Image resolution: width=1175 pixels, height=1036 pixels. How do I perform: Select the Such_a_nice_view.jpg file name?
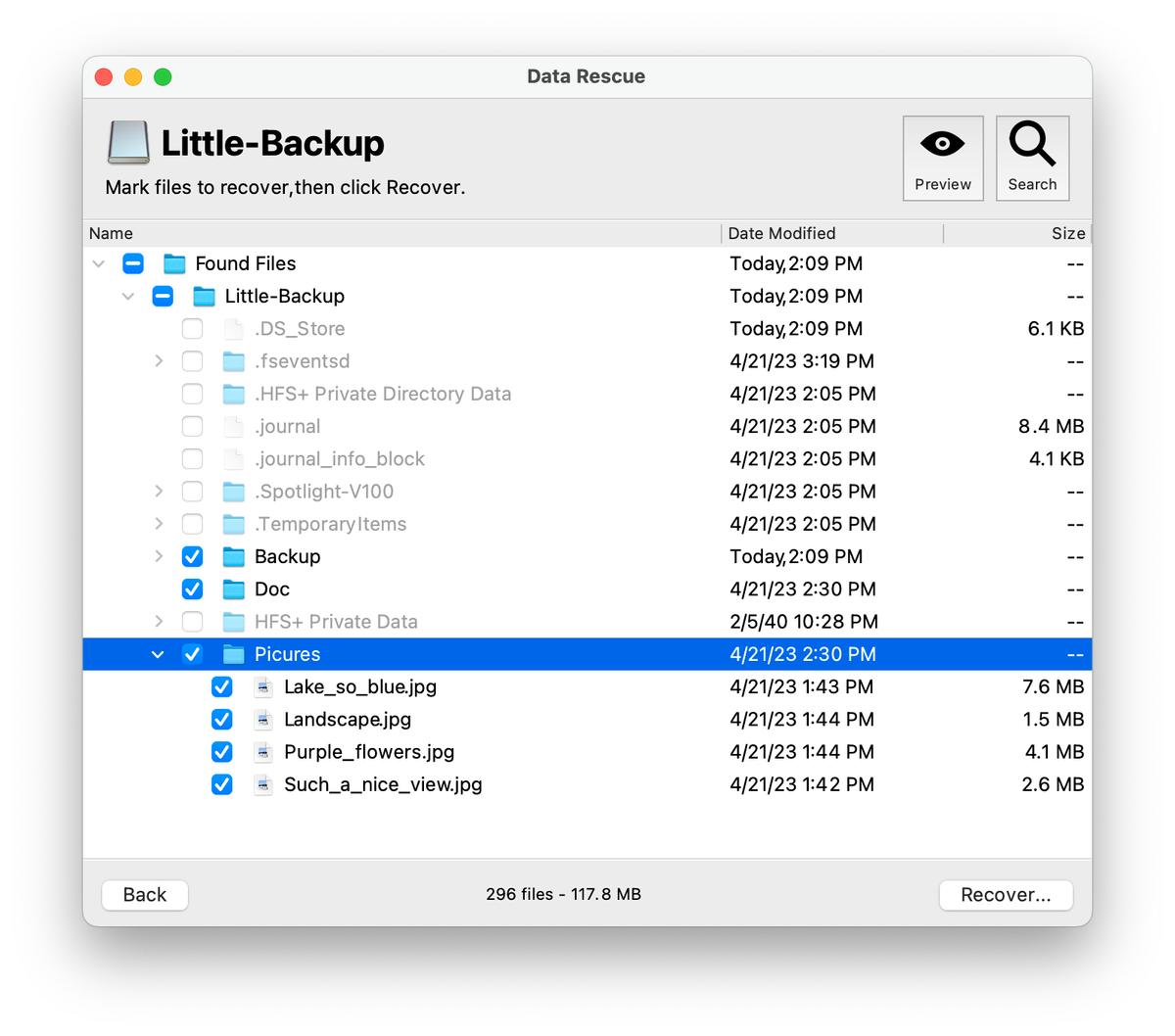click(x=382, y=784)
